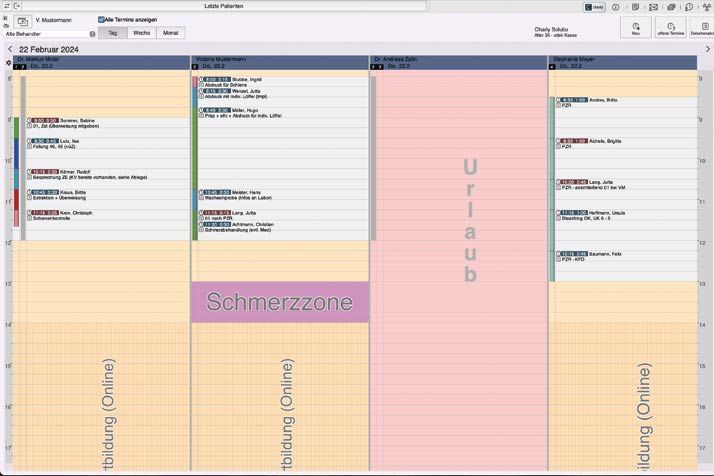The width and height of the screenshot is (714, 476).
Task: Select Victoria Mustermann column header
Action: point(280,62)
